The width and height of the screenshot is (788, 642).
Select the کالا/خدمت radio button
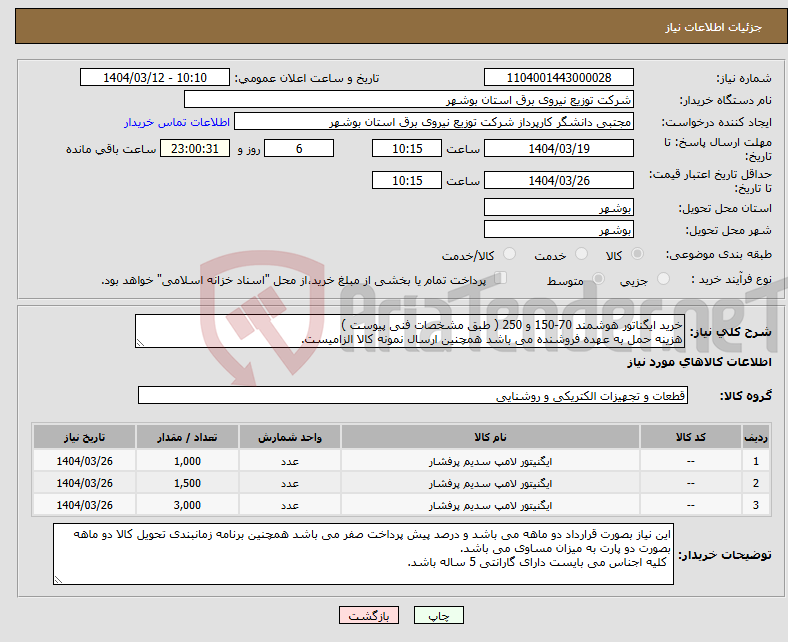pyautogui.click(x=509, y=254)
